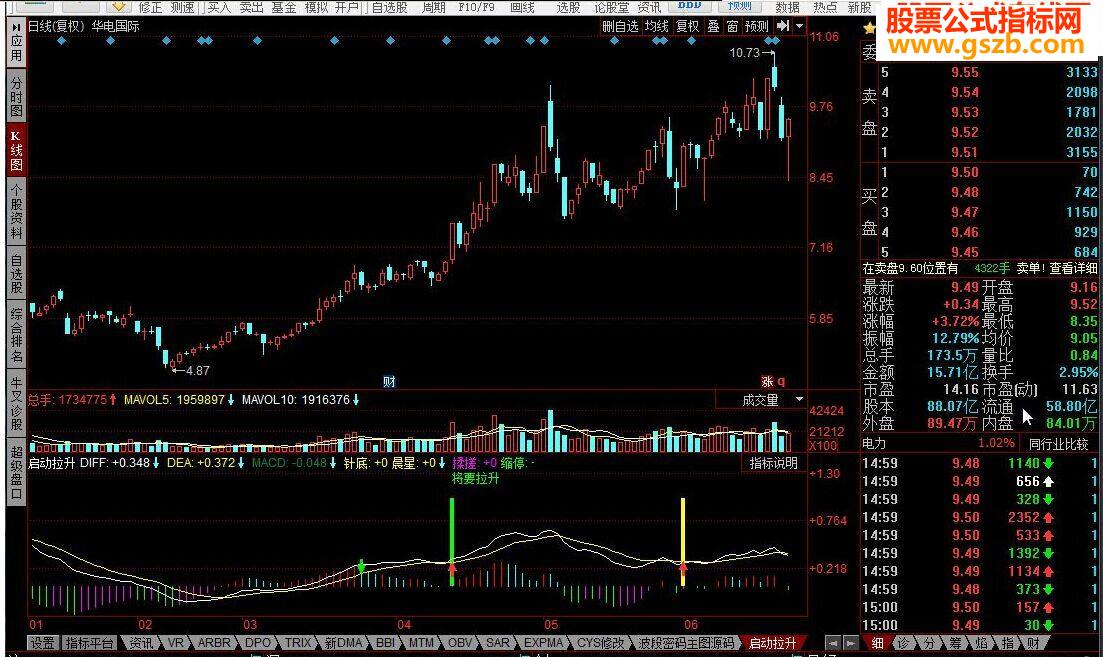
Task: Click the yellow down-arrow toolbar icon
Action: tap(119, 6)
